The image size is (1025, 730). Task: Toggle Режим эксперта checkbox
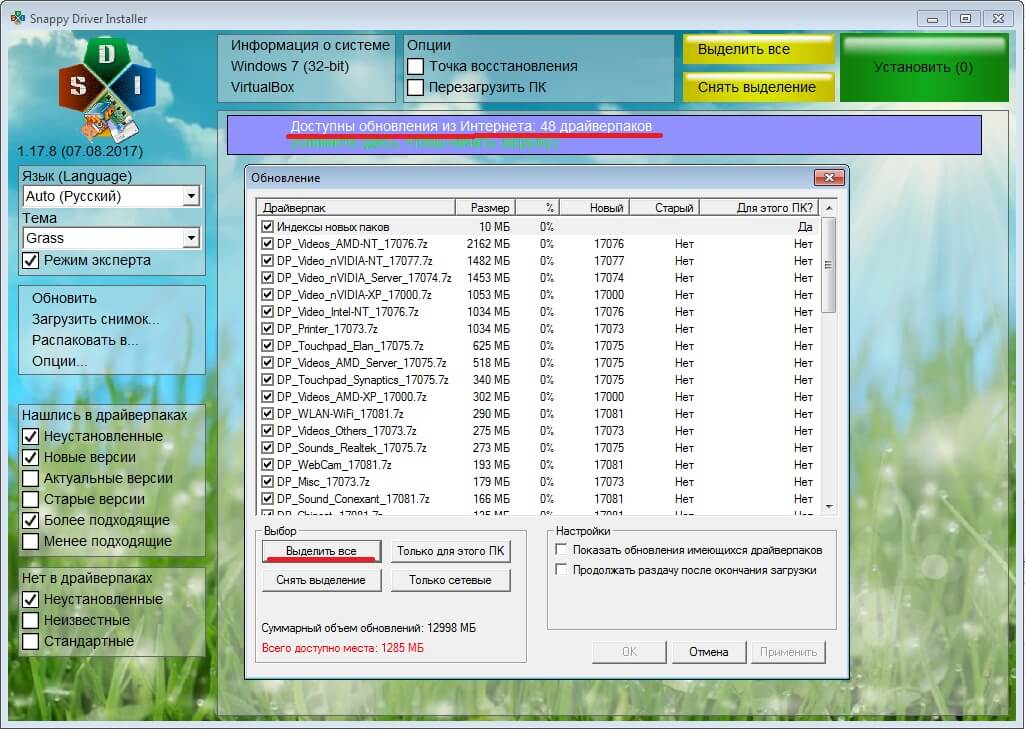(31, 260)
